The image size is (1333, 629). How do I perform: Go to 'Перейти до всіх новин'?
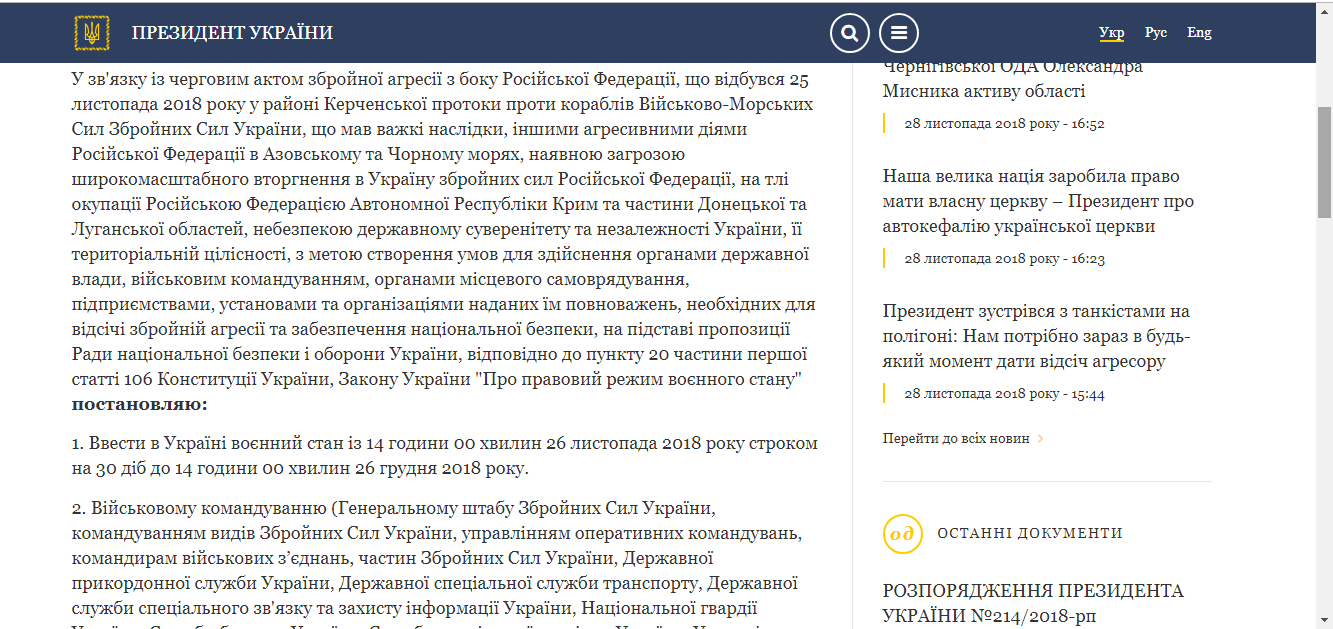(x=955, y=439)
